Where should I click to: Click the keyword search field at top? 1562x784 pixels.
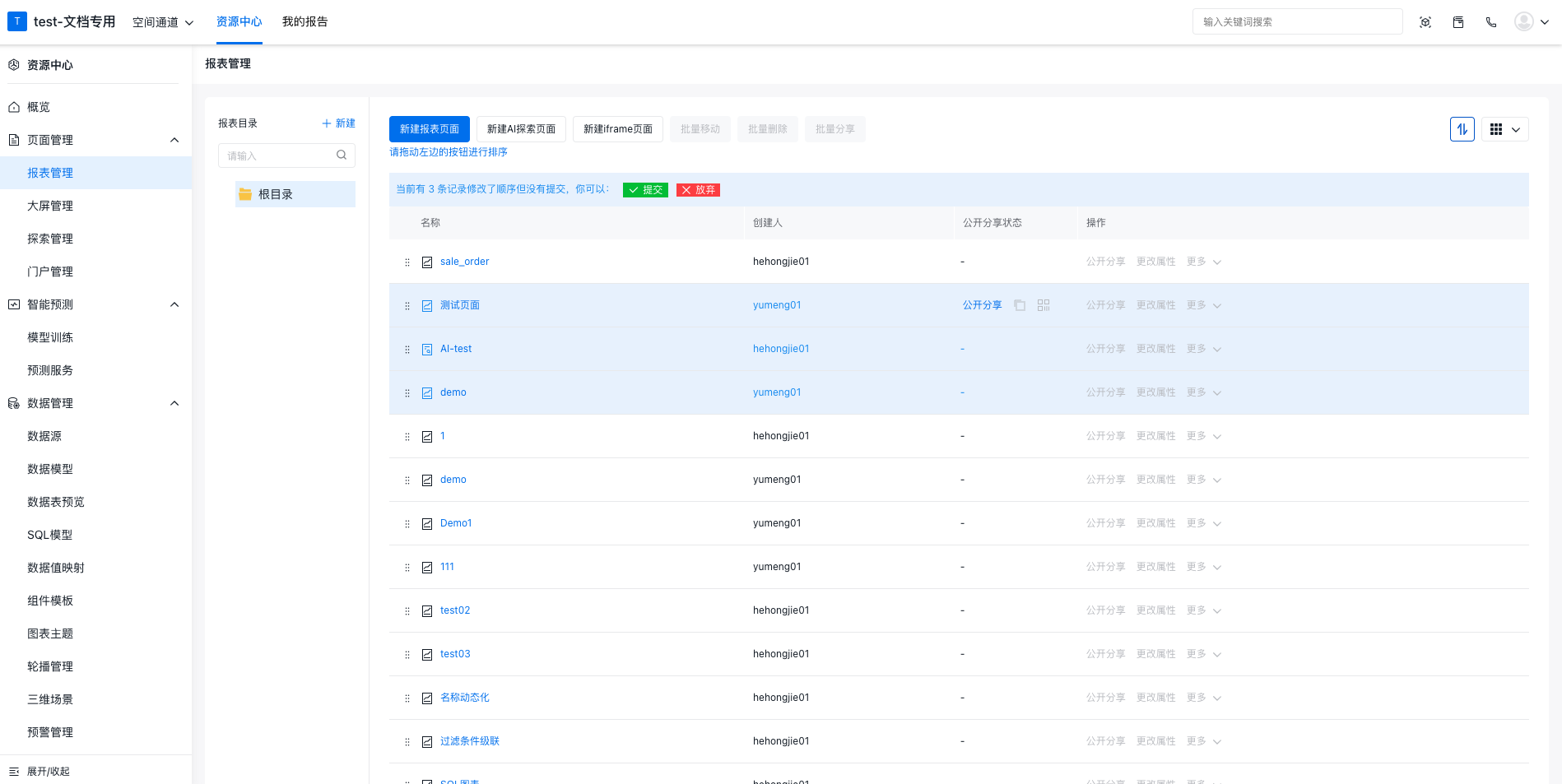pyautogui.click(x=1298, y=21)
